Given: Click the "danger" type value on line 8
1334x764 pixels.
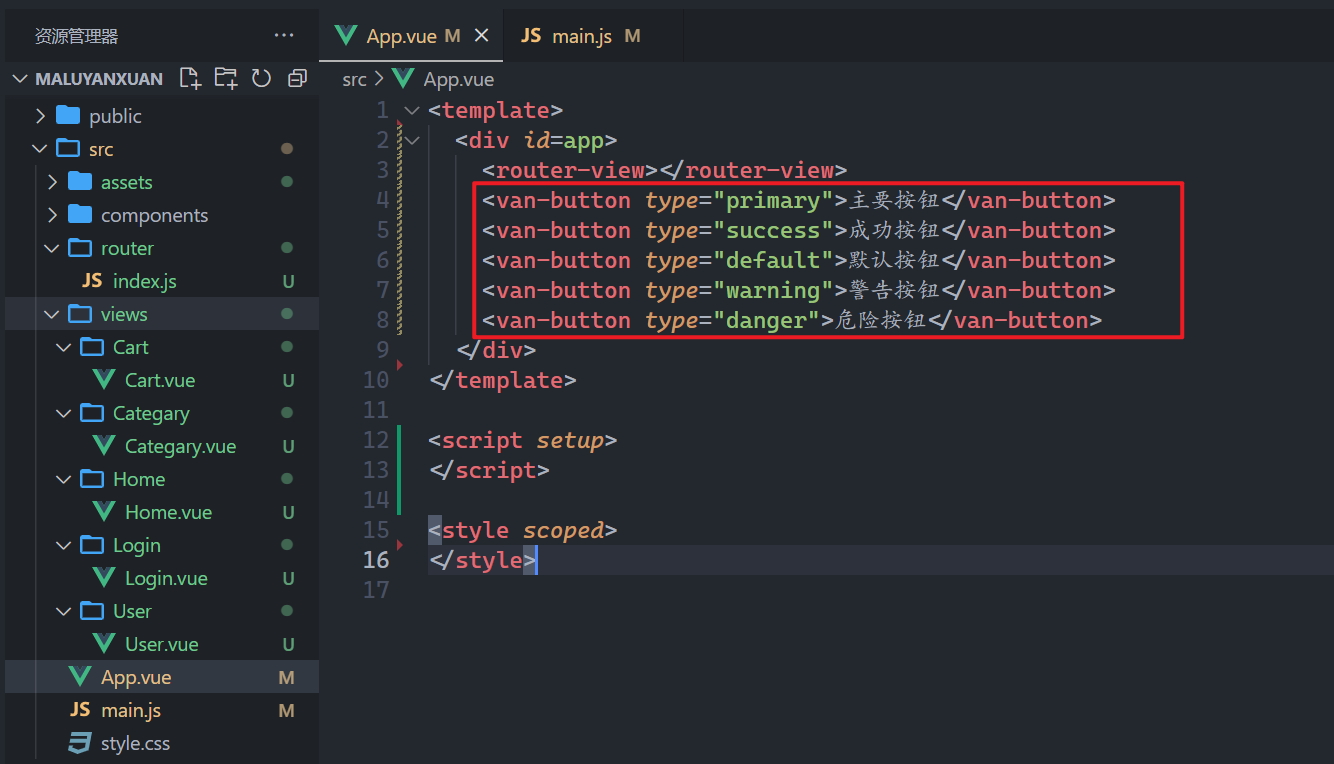Looking at the screenshot, I should [x=766, y=320].
